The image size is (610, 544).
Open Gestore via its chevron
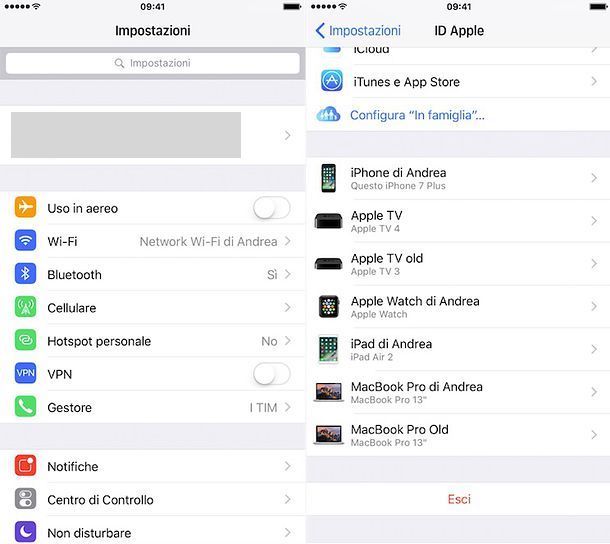coord(287,407)
